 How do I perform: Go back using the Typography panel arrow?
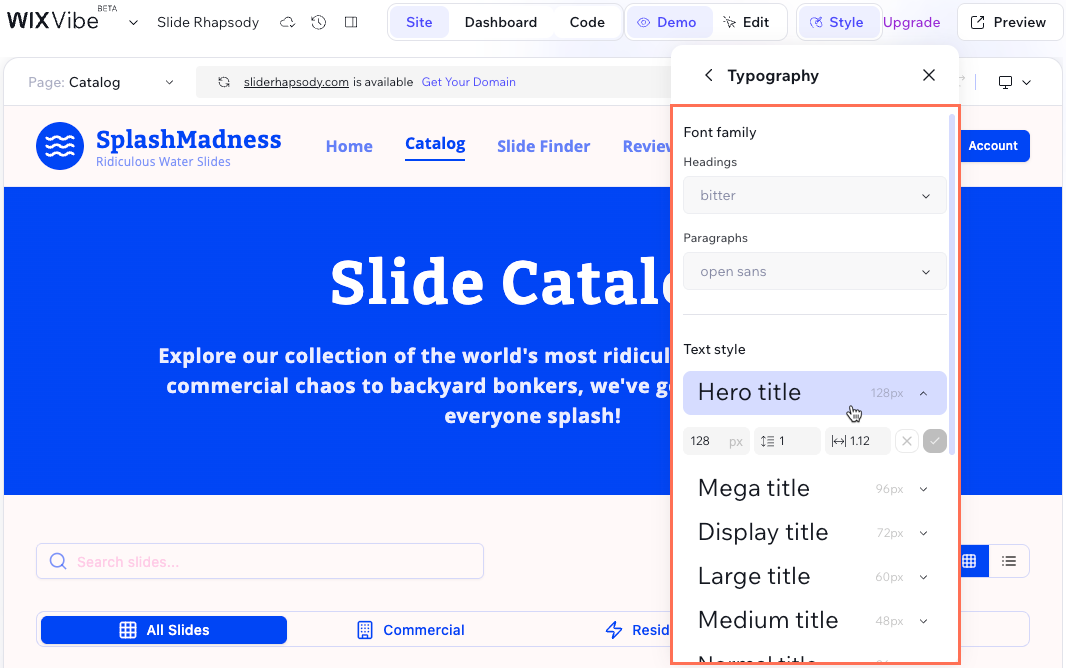[x=709, y=74]
